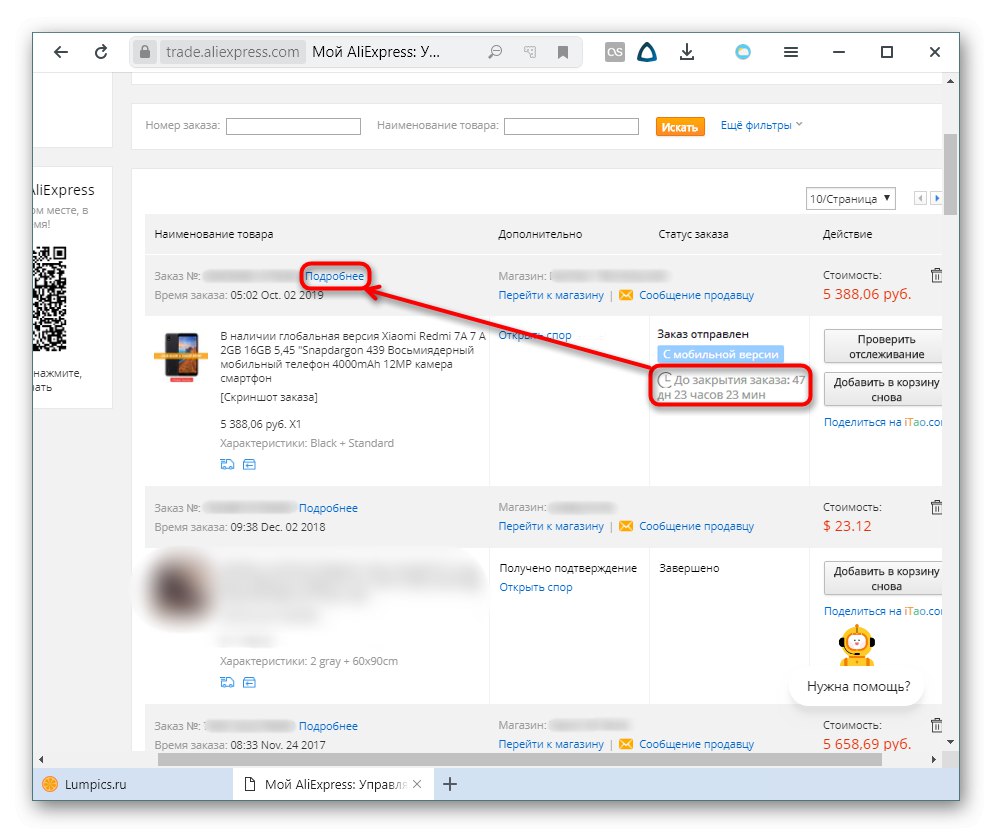Focus the Номер заказа input field
This screenshot has height=833, width=992.
point(294,126)
